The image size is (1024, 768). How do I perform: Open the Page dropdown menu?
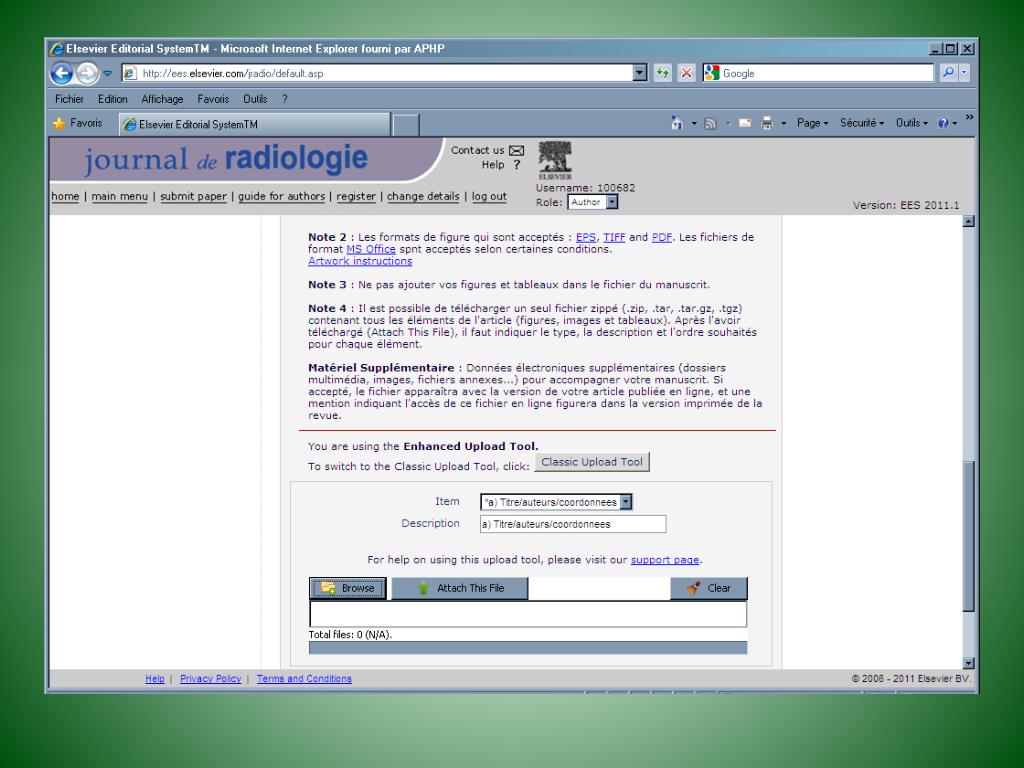[x=812, y=123]
